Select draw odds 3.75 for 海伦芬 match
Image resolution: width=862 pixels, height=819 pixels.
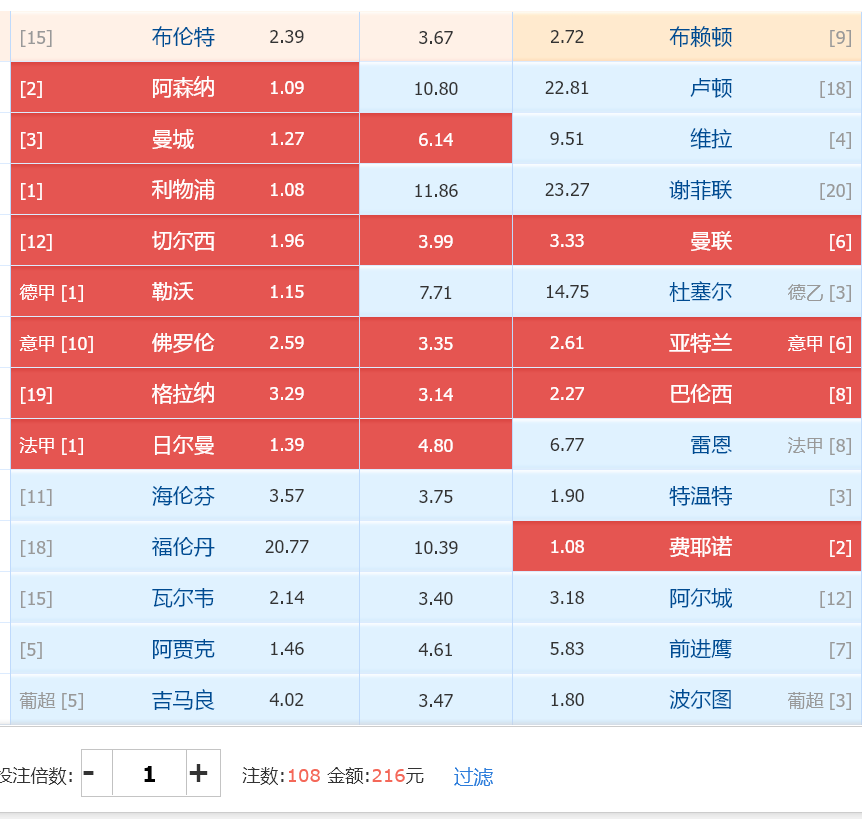point(436,496)
